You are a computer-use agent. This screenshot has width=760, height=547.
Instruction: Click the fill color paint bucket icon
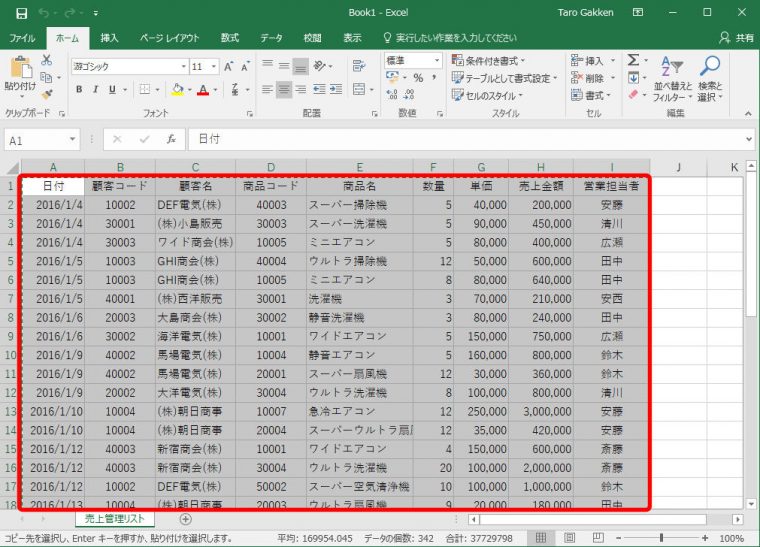click(x=177, y=89)
